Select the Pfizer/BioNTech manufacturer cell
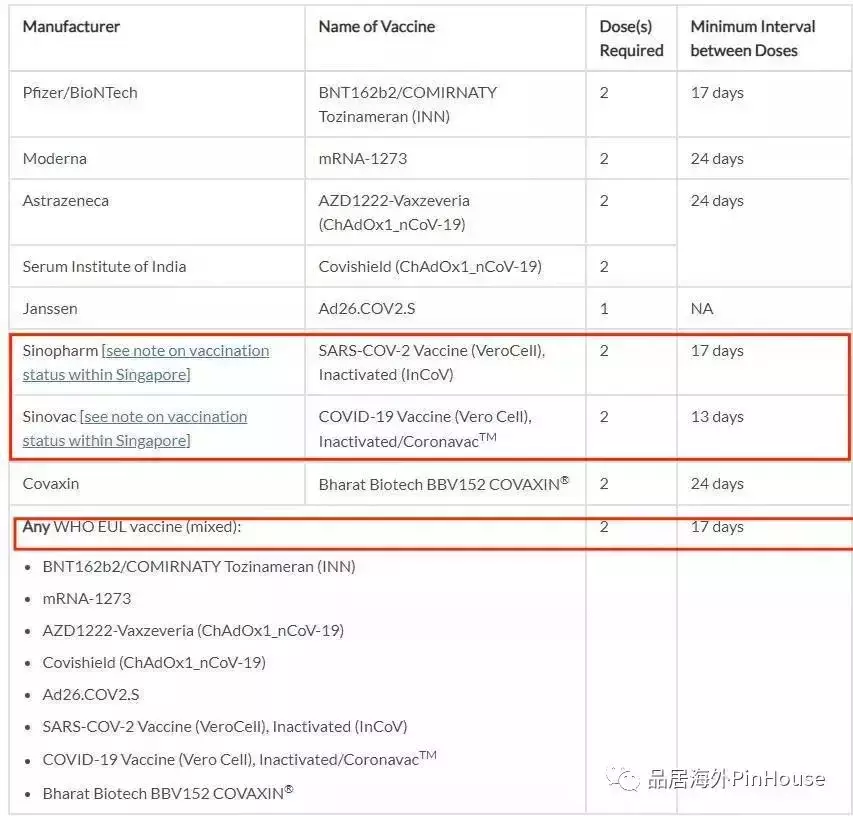Viewport: 853px width, 816px height. coord(80,93)
